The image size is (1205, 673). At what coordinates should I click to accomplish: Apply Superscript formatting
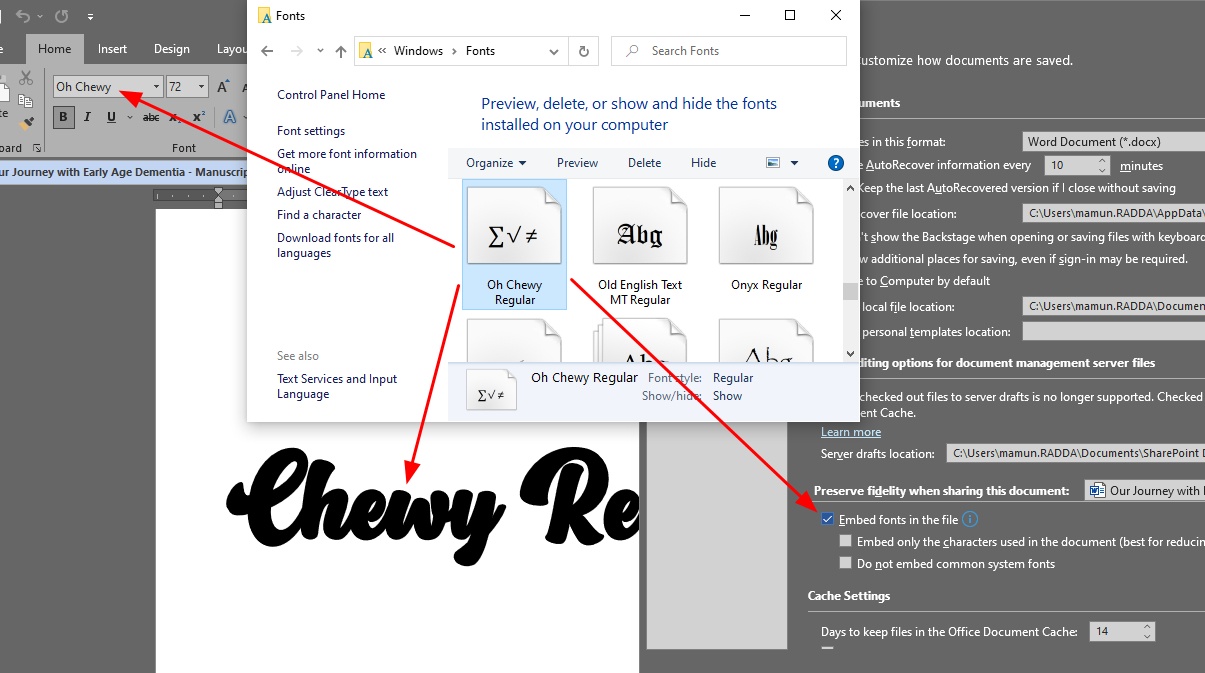pyautogui.click(x=198, y=117)
